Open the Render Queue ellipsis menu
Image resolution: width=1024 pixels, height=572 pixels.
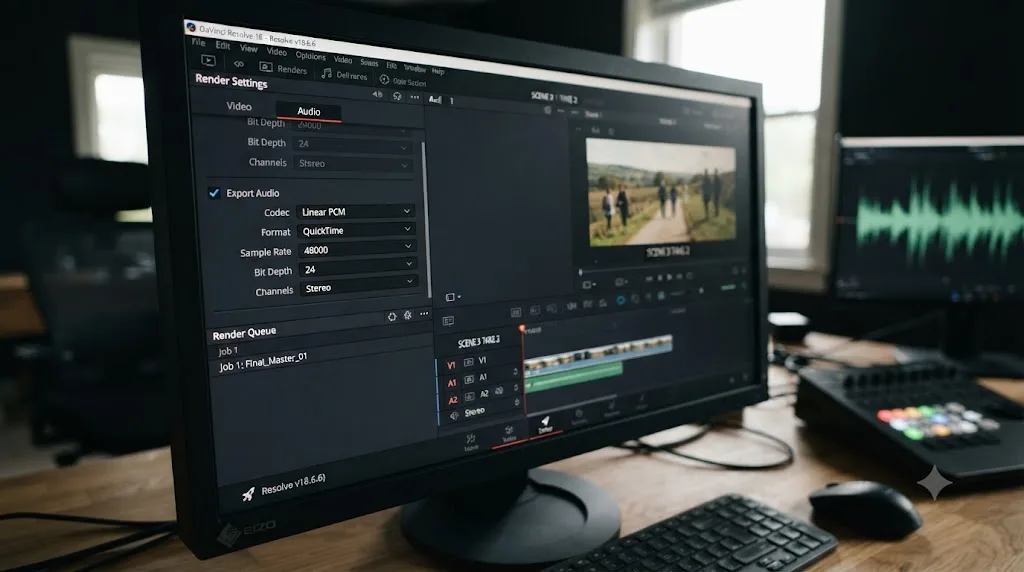click(424, 313)
